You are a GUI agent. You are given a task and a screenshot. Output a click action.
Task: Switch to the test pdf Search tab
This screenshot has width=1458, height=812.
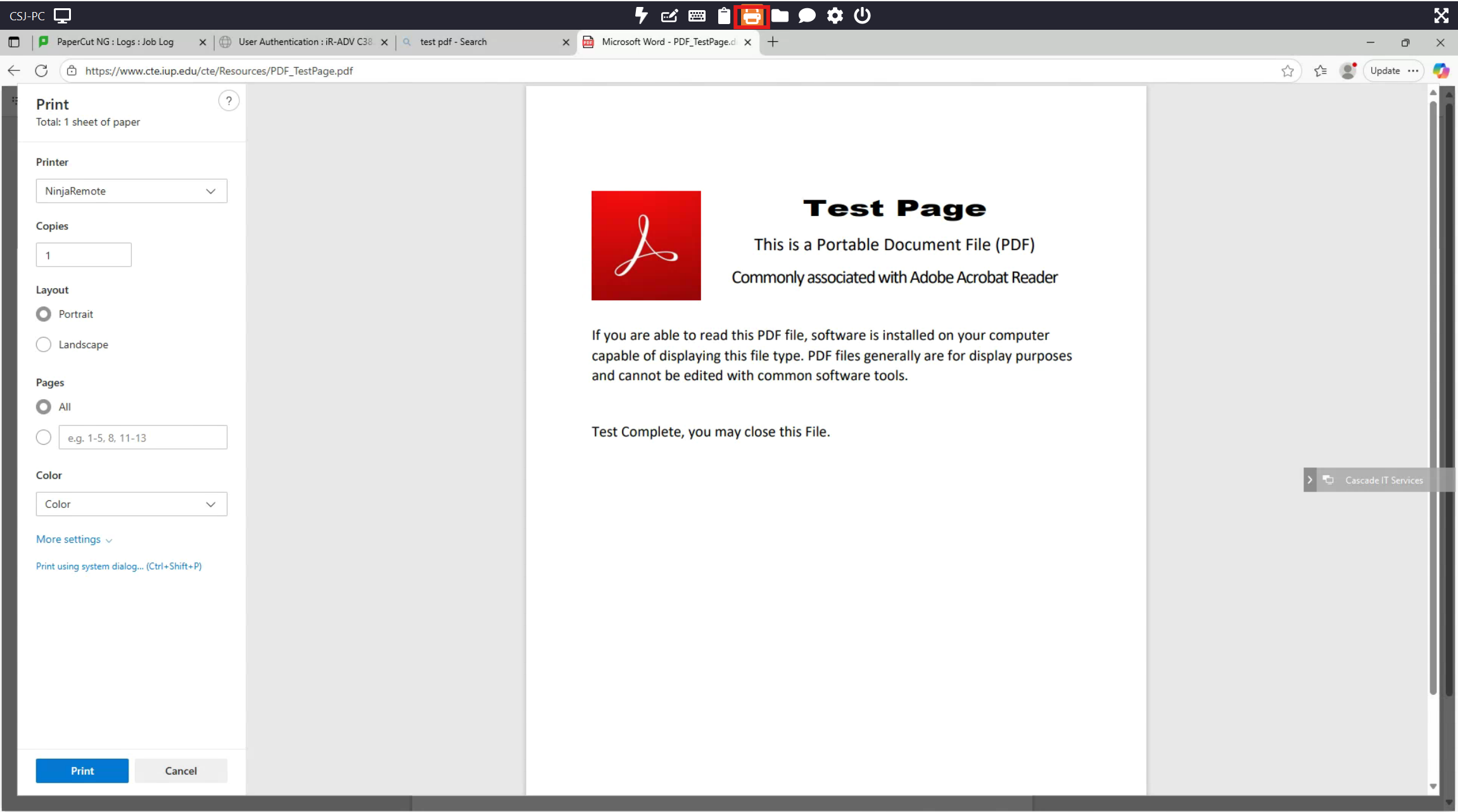coord(453,42)
